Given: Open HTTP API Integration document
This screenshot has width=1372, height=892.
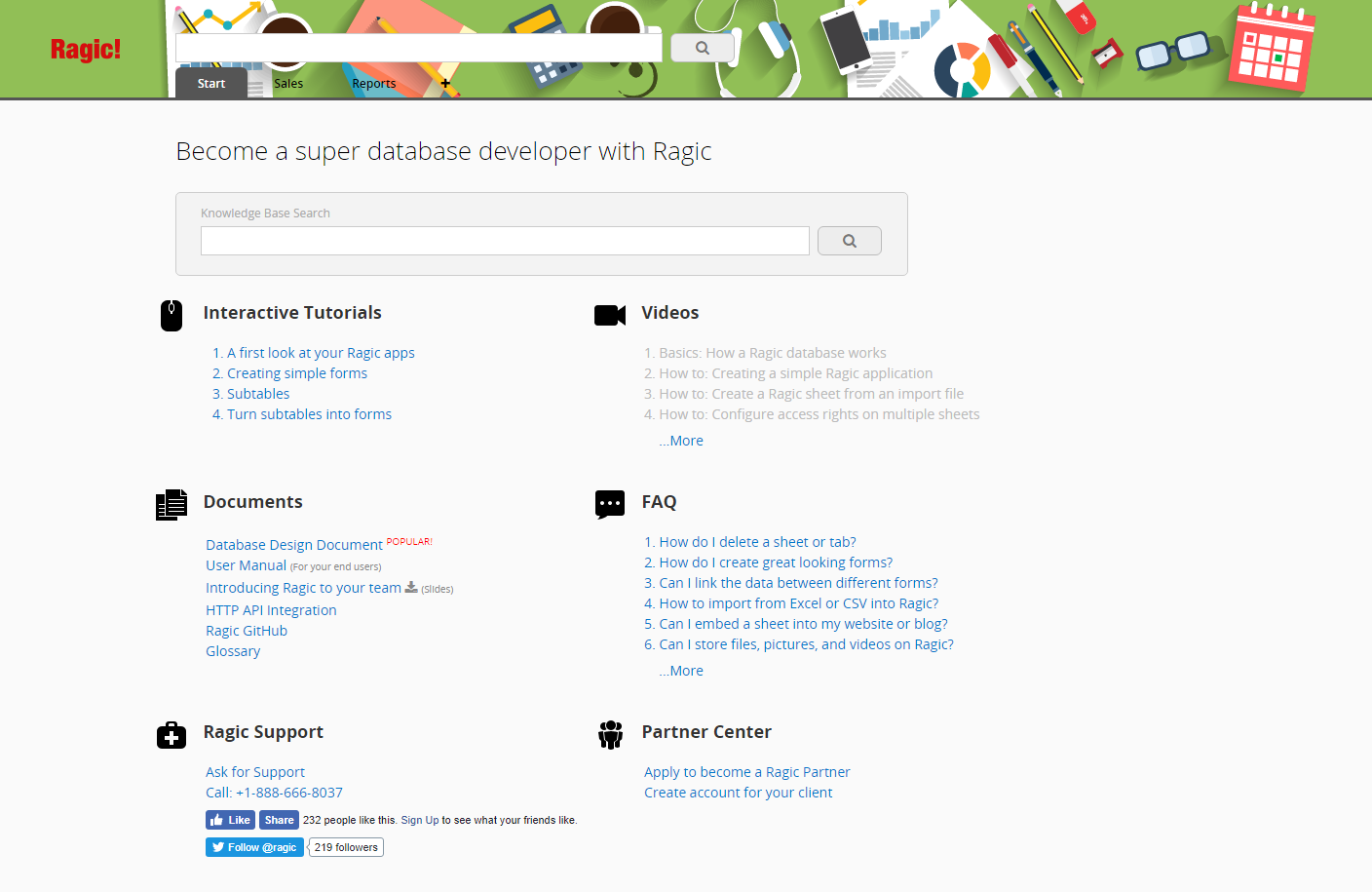Looking at the screenshot, I should coord(271,610).
